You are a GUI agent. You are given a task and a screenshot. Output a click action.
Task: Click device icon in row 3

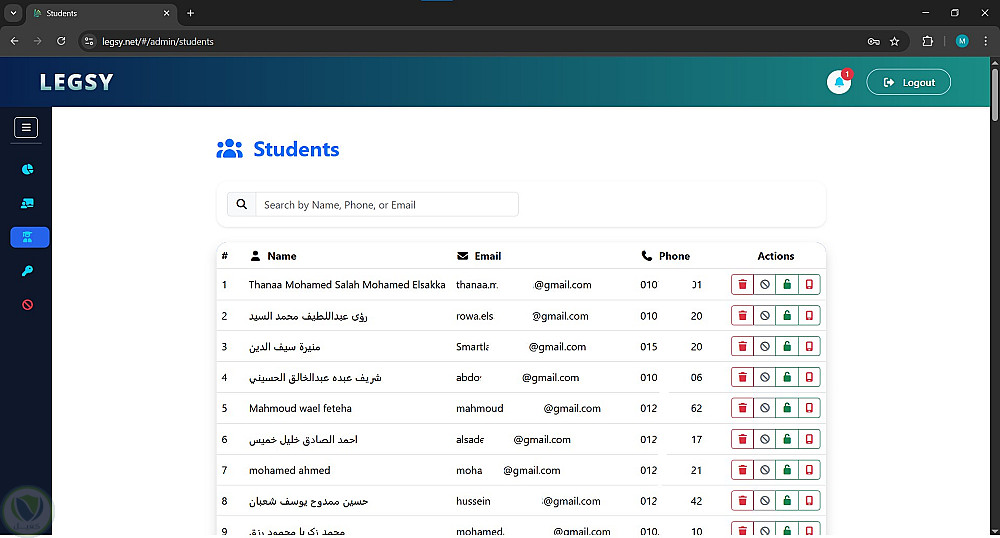809,347
